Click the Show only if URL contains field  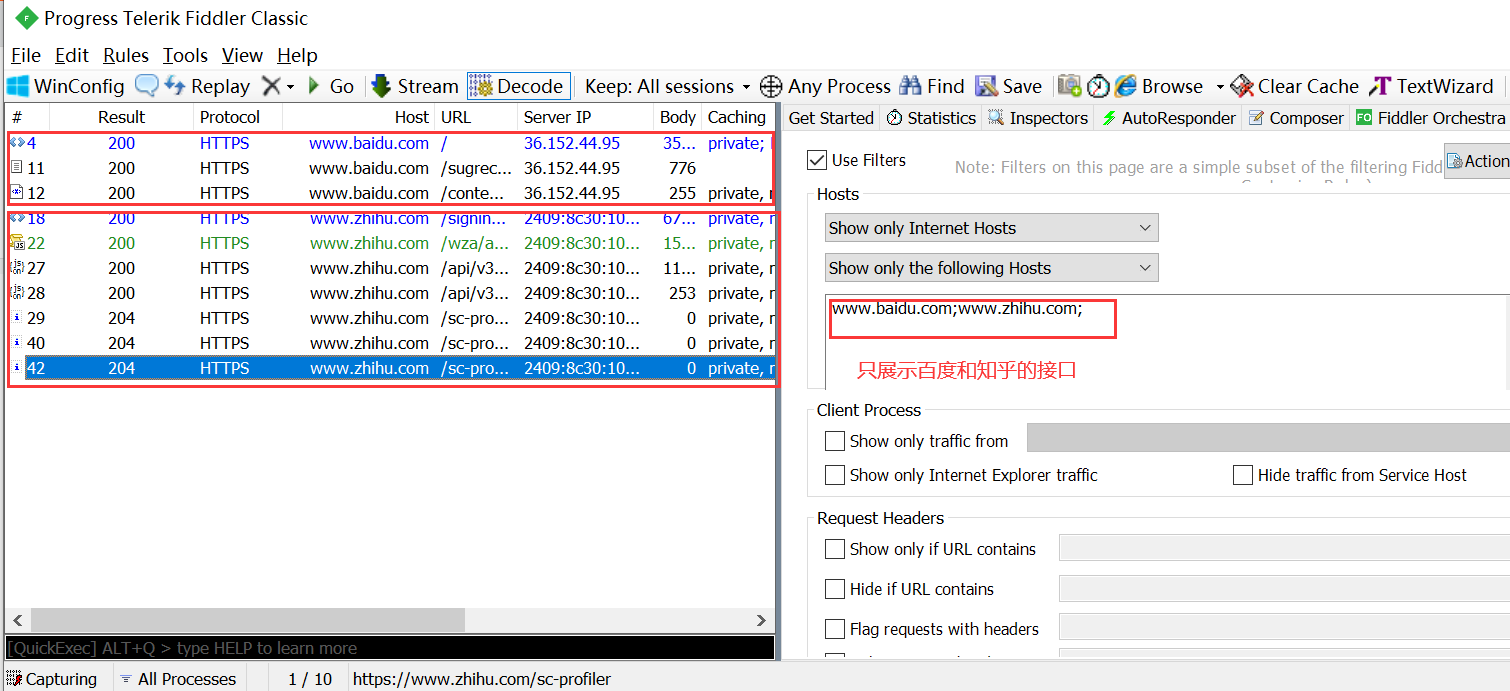pos(1284,548)
